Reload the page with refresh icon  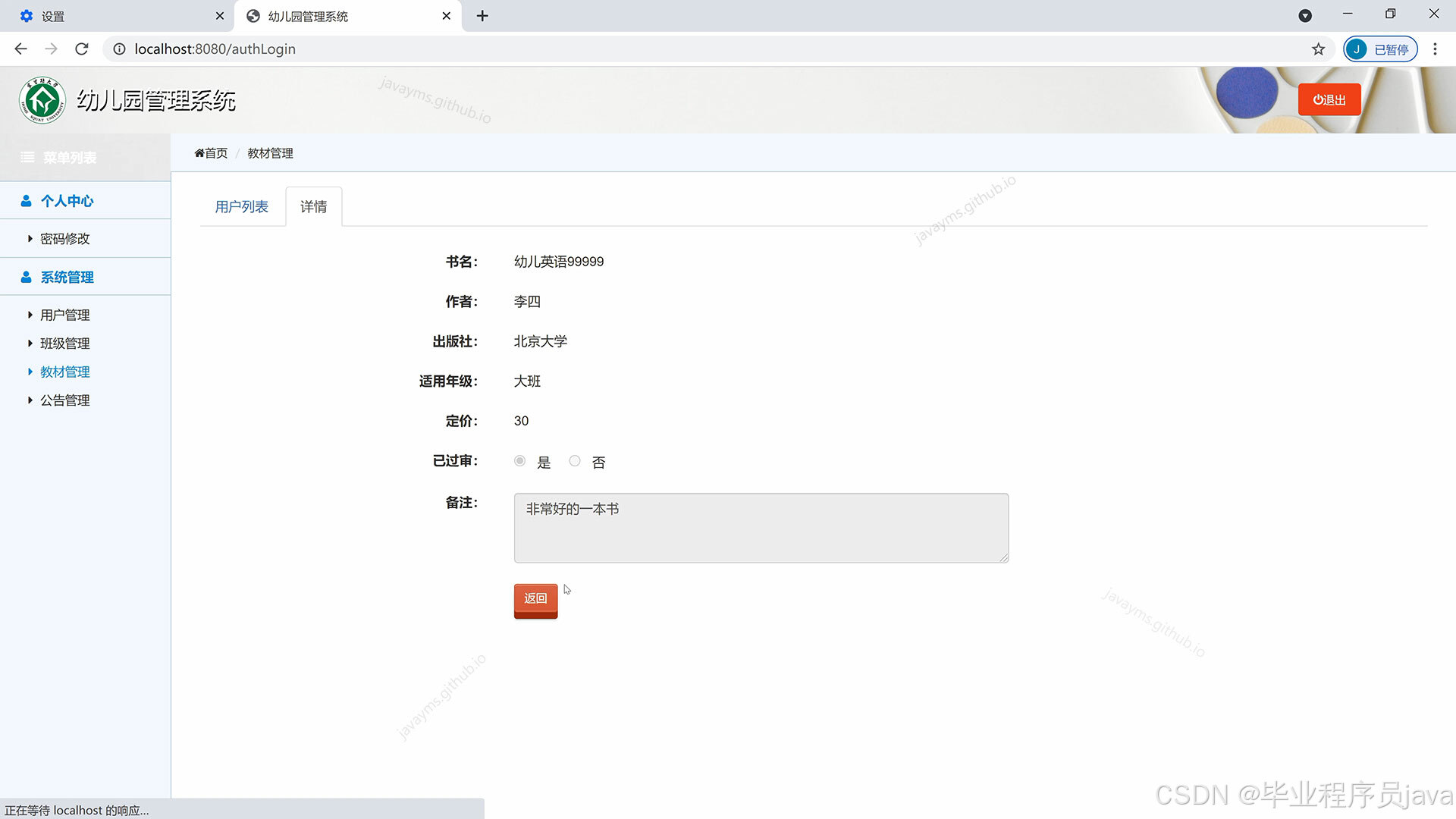[x=82, y=49]
